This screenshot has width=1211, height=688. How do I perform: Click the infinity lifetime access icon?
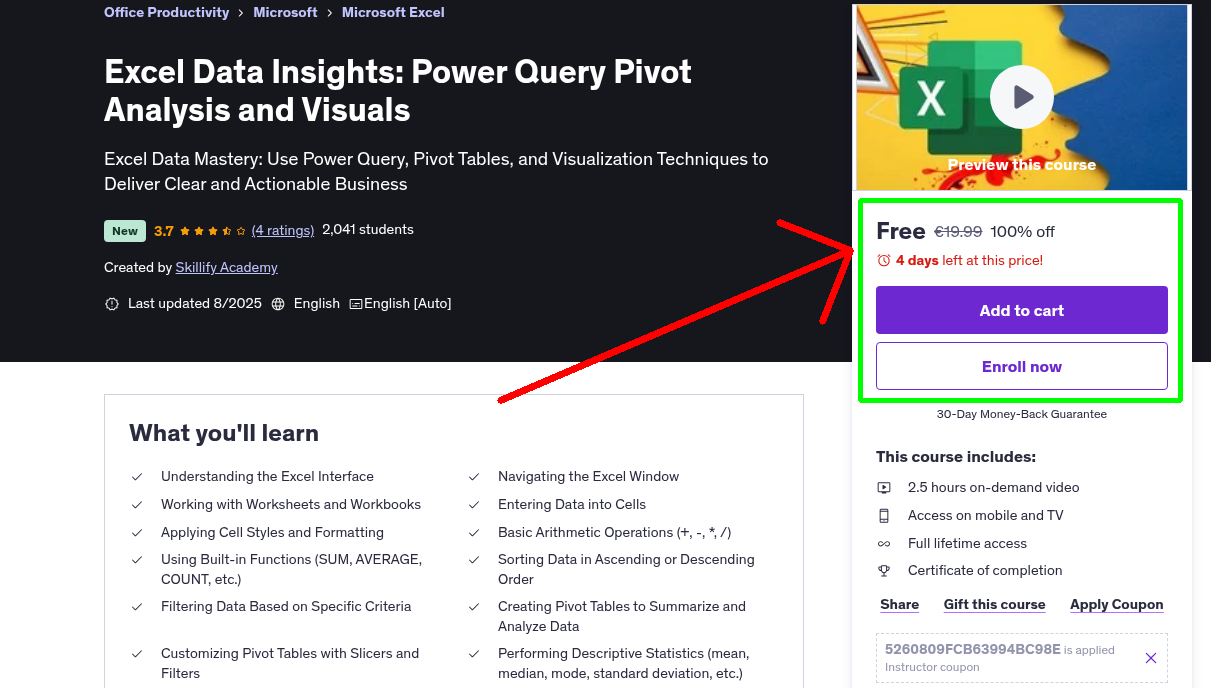tap(884, 544)
